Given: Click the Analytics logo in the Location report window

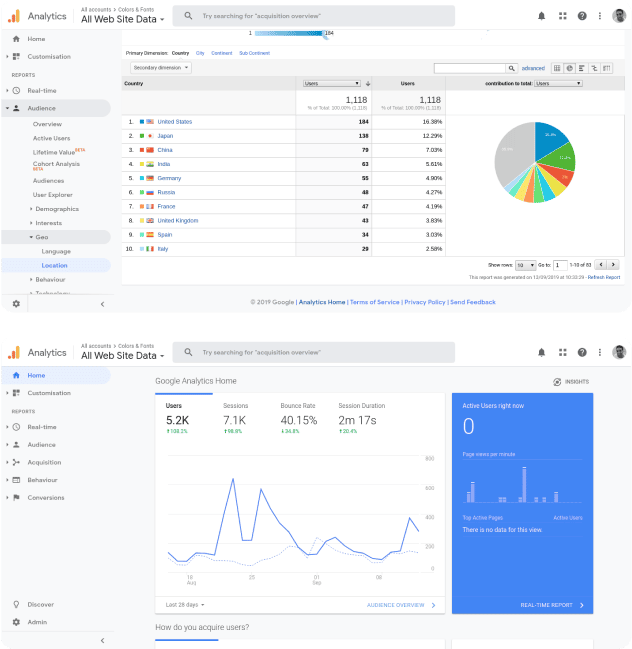Looking at the screenshot, I should pyautogui.click(x=14, y=16).
